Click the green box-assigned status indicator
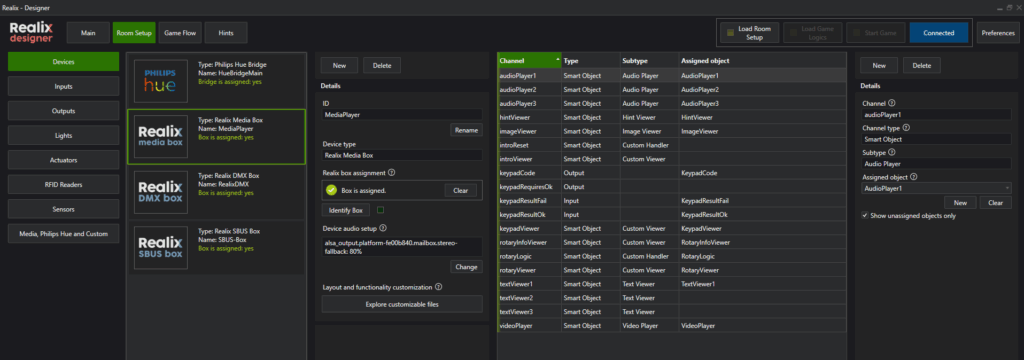Screen dimensions: 1024x360 (332, 190)
